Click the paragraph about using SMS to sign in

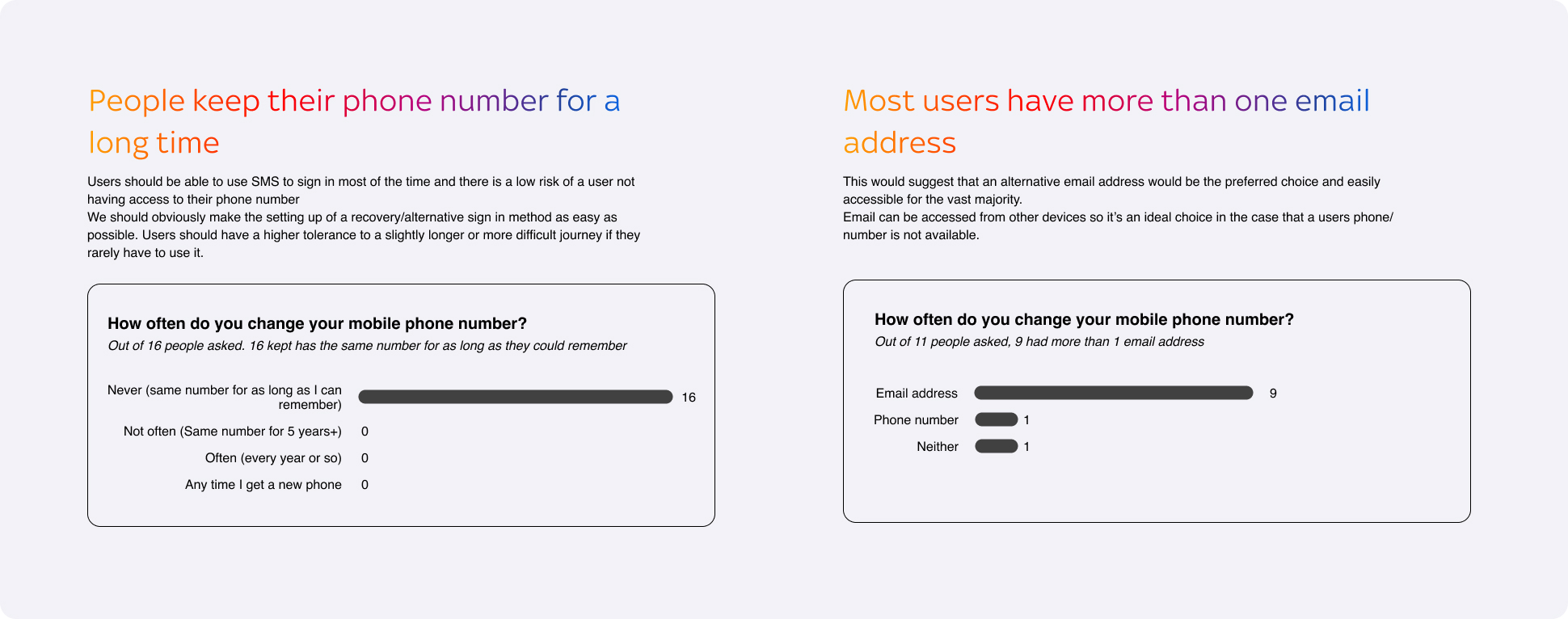pos(364,217)
